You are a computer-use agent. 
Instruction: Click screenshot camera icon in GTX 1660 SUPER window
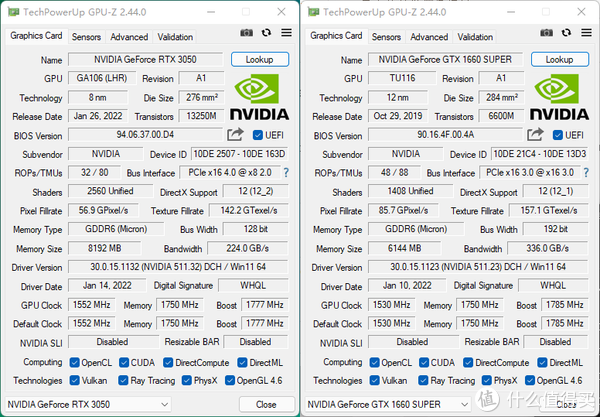coord(546,33)
